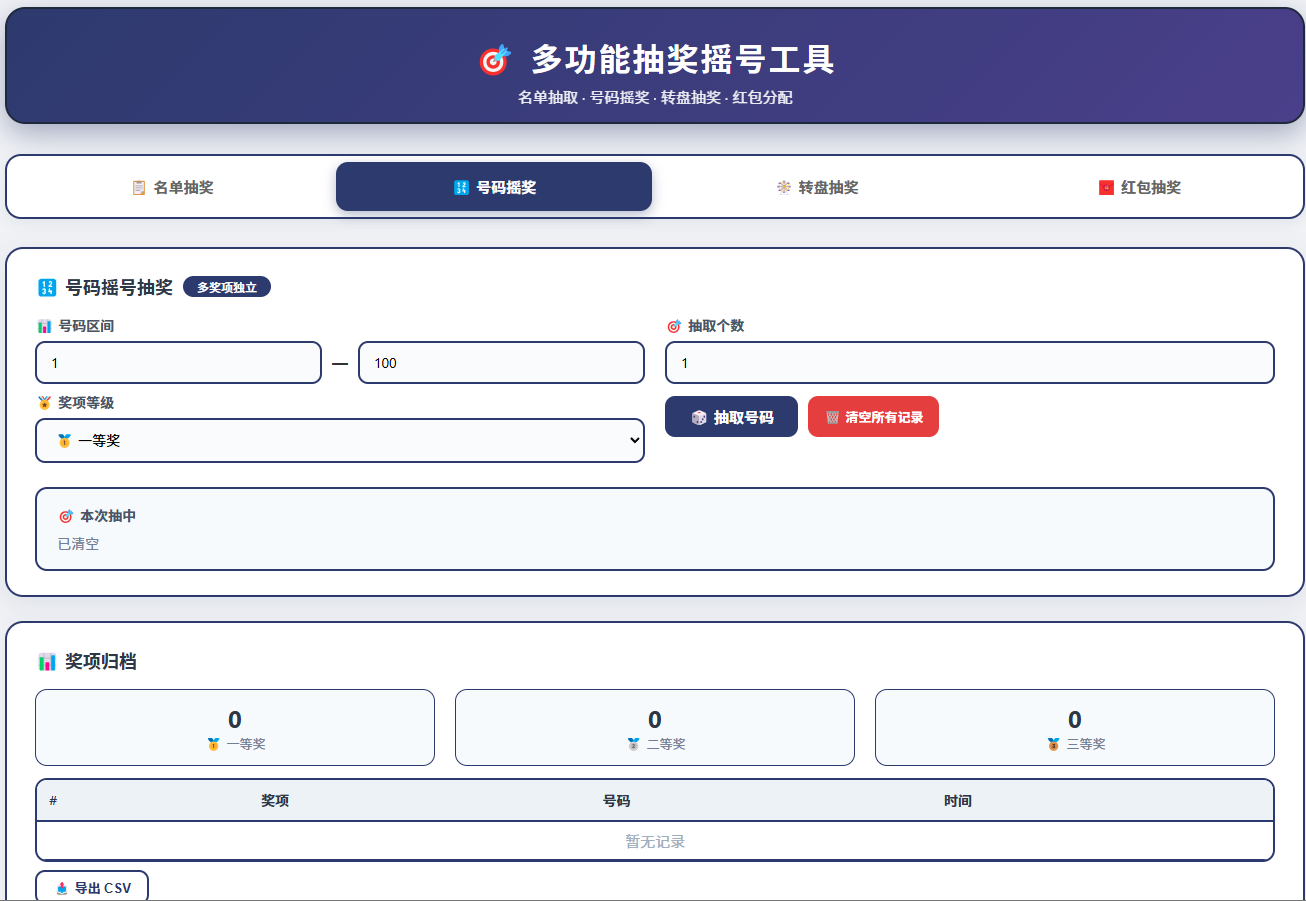Click the numbers icon on 号码摇奖 tab

pos(461,187)
